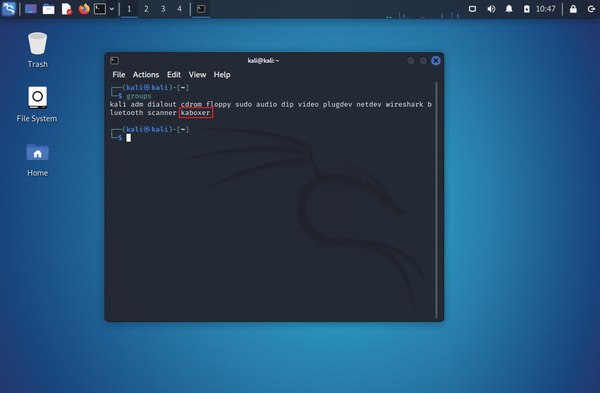
Task: Select the File System desktop icon
Action: coord(37,104)
